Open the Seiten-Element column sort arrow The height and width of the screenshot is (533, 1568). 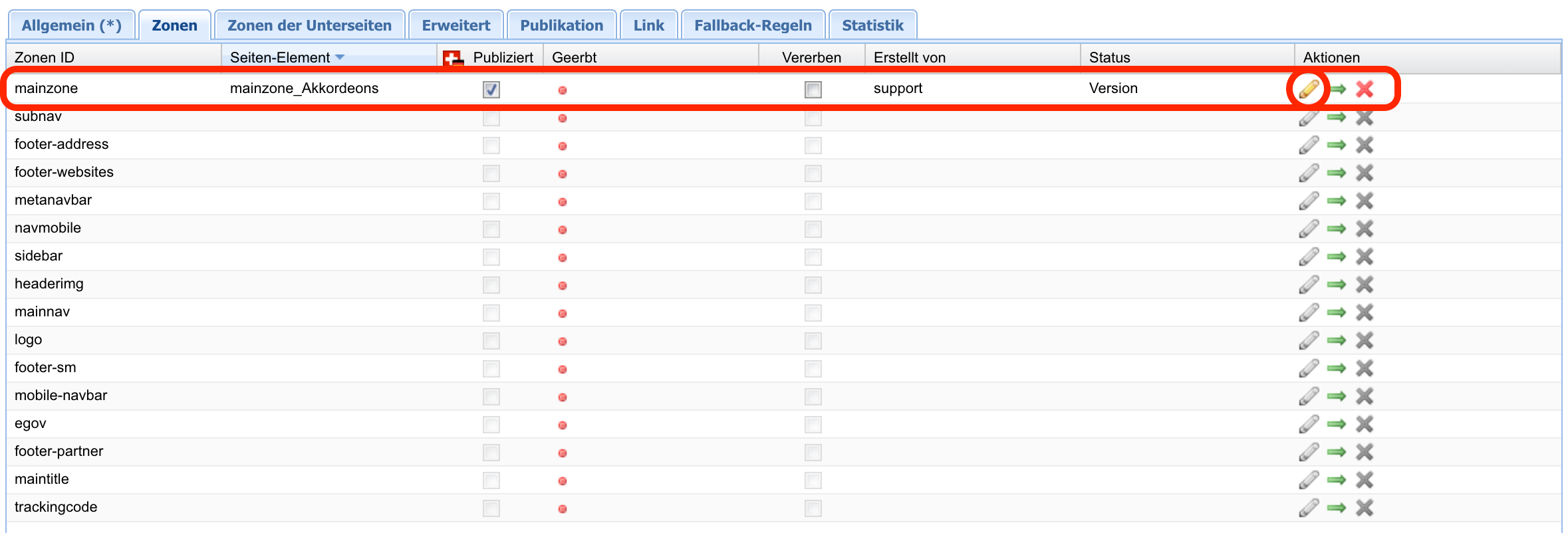(x=340, y=57)
